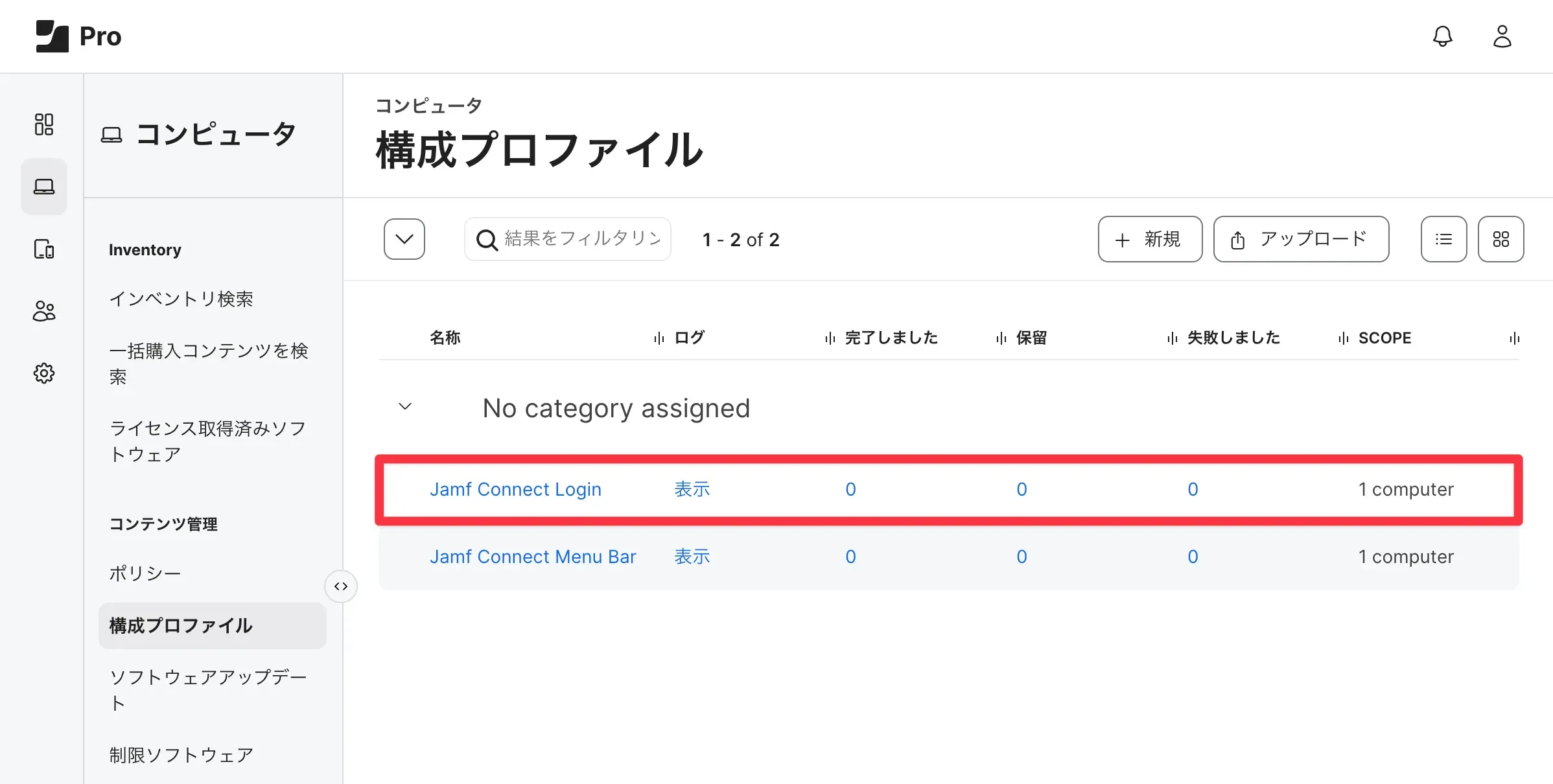
Task: Open ポリシー in the sidebar menu
Action: (x=145, y=573)
